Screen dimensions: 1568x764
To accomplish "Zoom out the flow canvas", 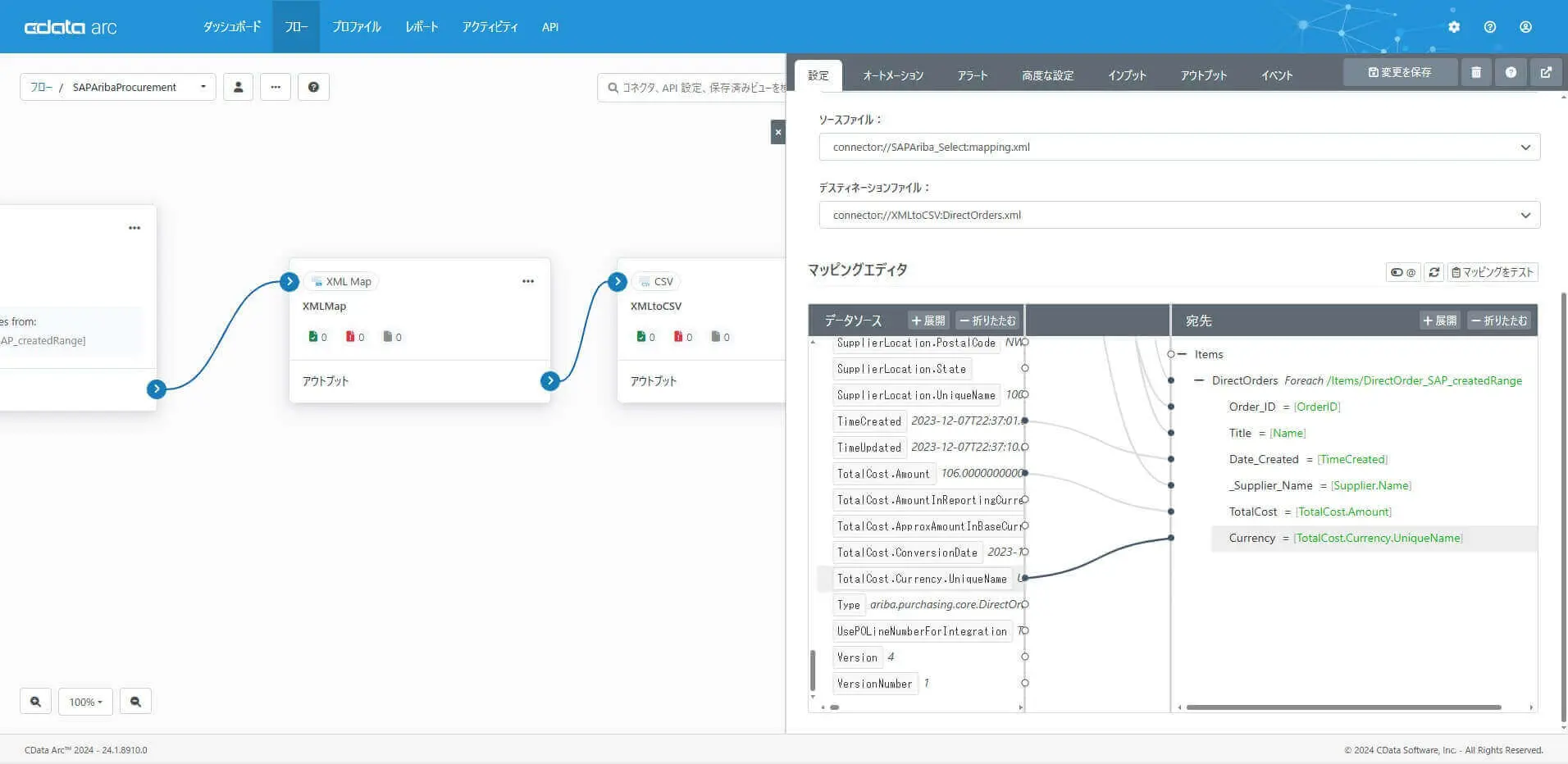I will click(135, 702).
